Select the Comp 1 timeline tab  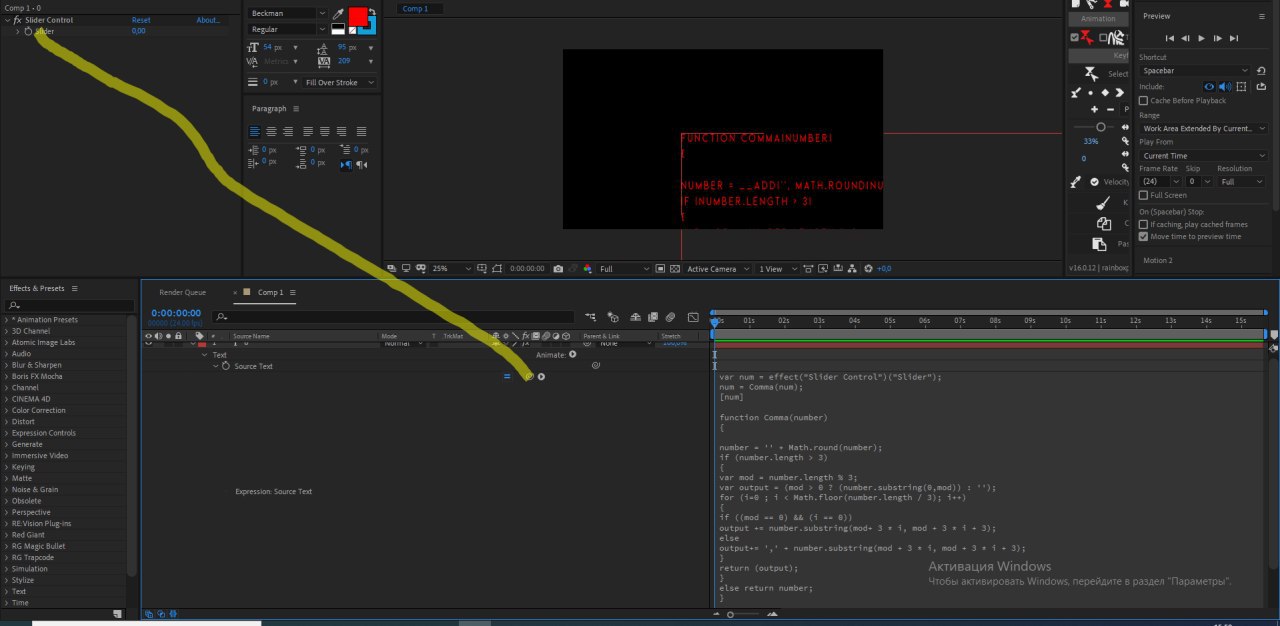click(x=270, y=292)
